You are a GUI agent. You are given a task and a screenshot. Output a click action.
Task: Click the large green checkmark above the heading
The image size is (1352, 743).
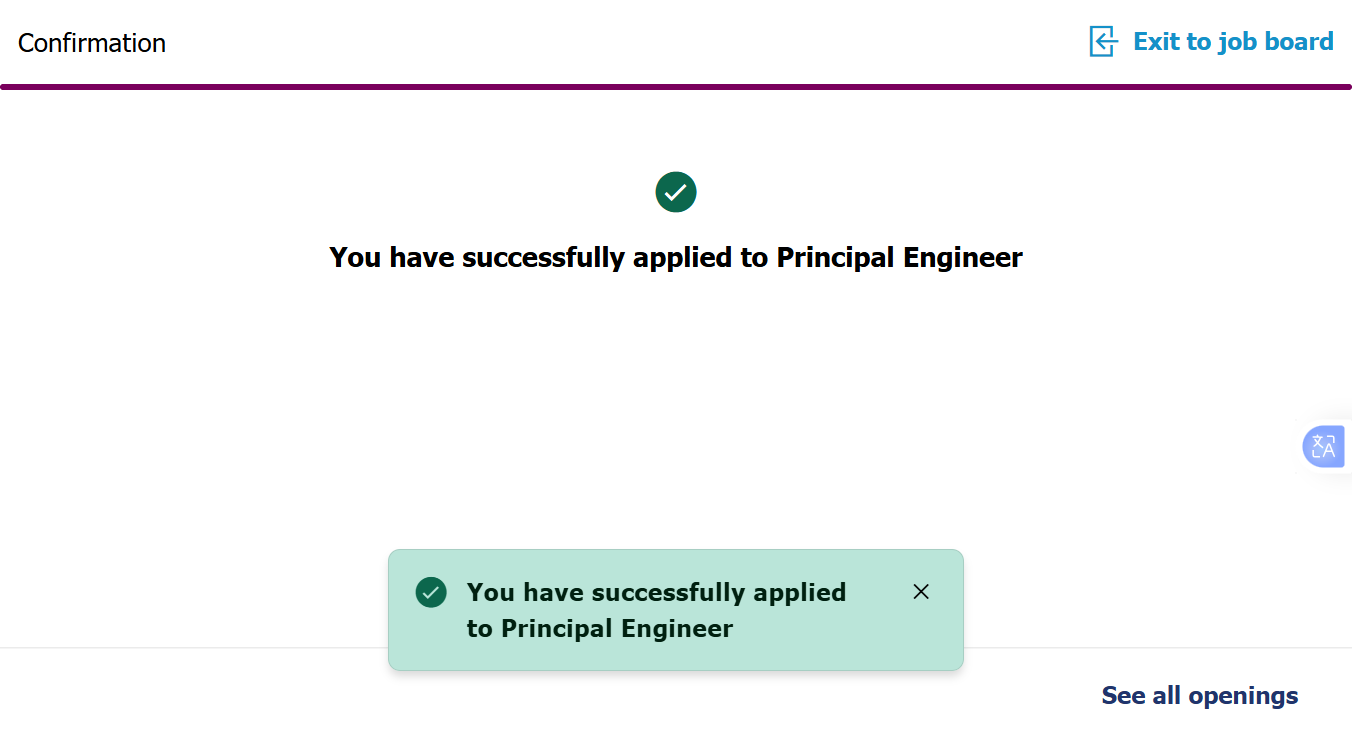pyautogui.click(x=676, y=192)
